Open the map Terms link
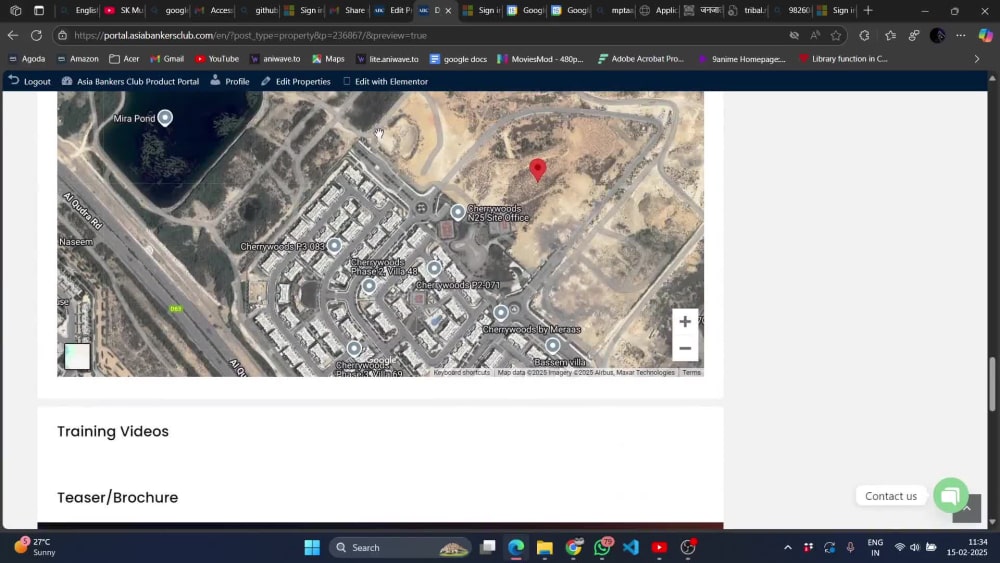 click(691, 372)
